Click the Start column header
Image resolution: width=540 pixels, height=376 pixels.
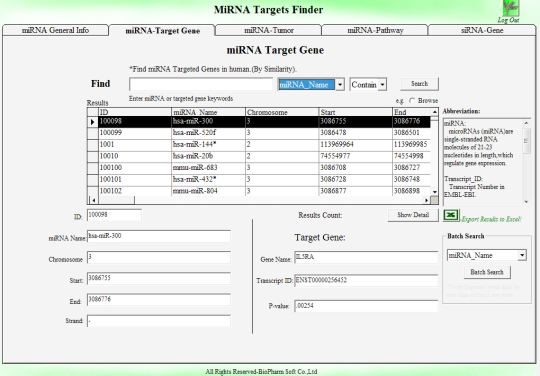tap(356, 112)
